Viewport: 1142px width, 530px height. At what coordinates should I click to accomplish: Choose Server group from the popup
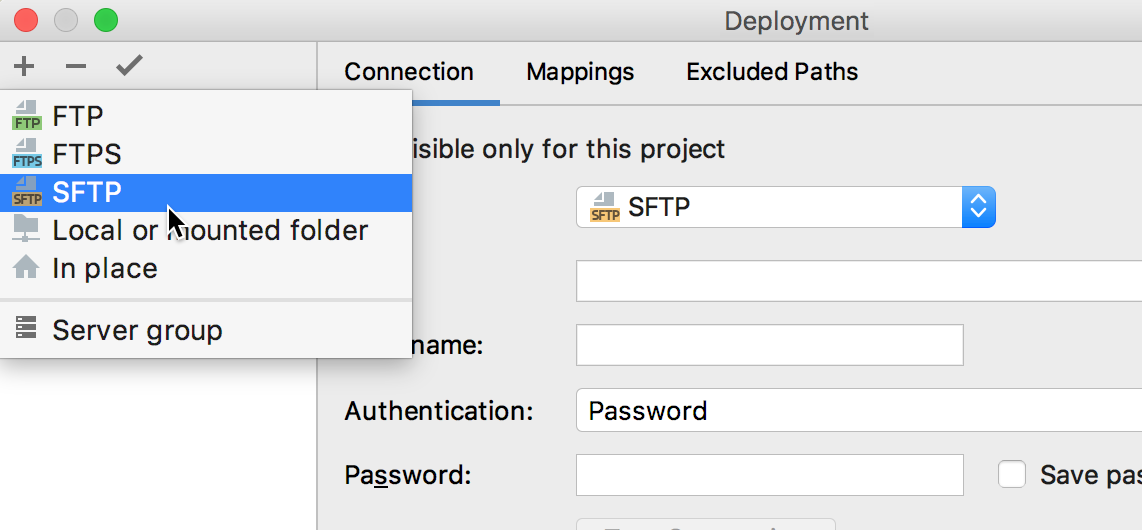(137, 331)
